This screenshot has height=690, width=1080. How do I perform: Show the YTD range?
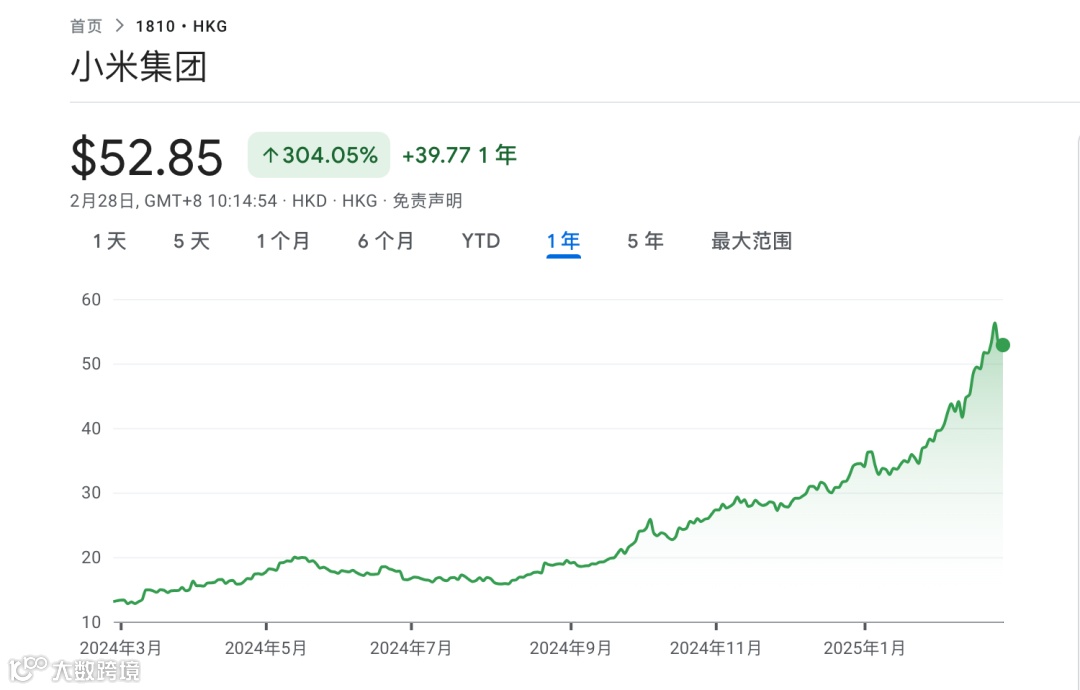tap(481, 241)
